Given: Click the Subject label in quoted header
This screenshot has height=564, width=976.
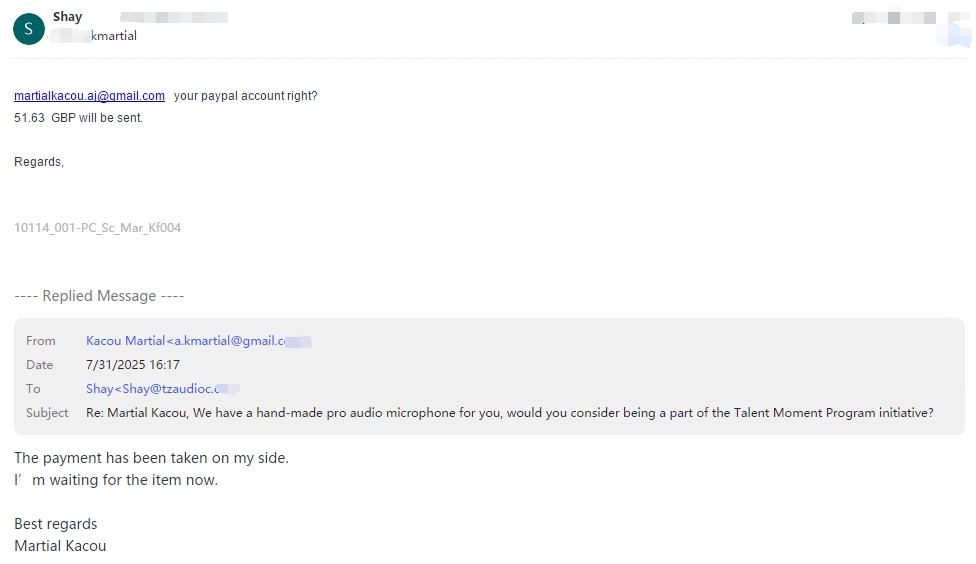Looking at the screenshot, I should (47, 413).
